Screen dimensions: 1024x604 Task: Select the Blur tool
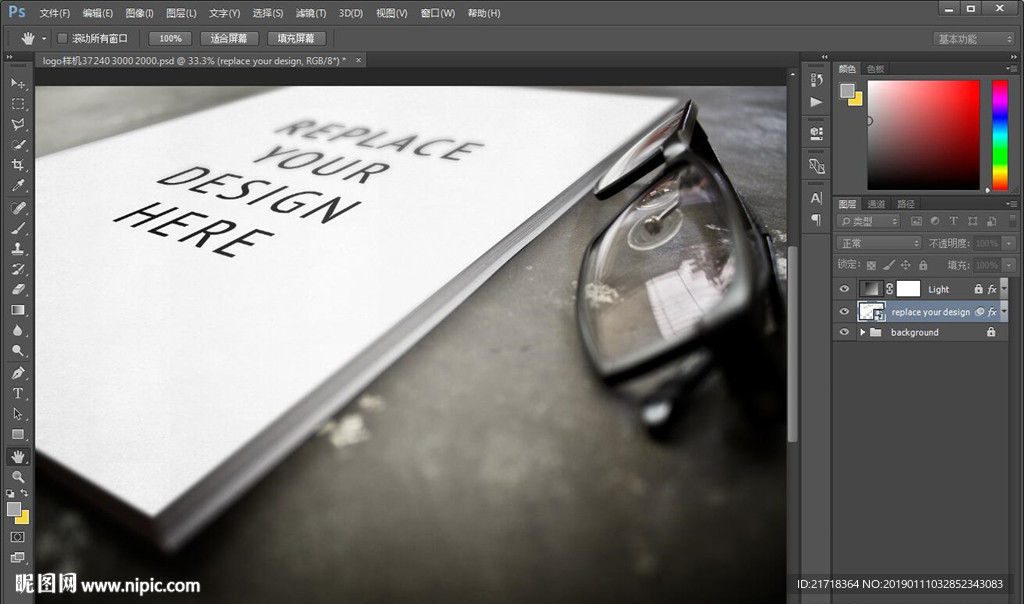click(x=18, y=330)
